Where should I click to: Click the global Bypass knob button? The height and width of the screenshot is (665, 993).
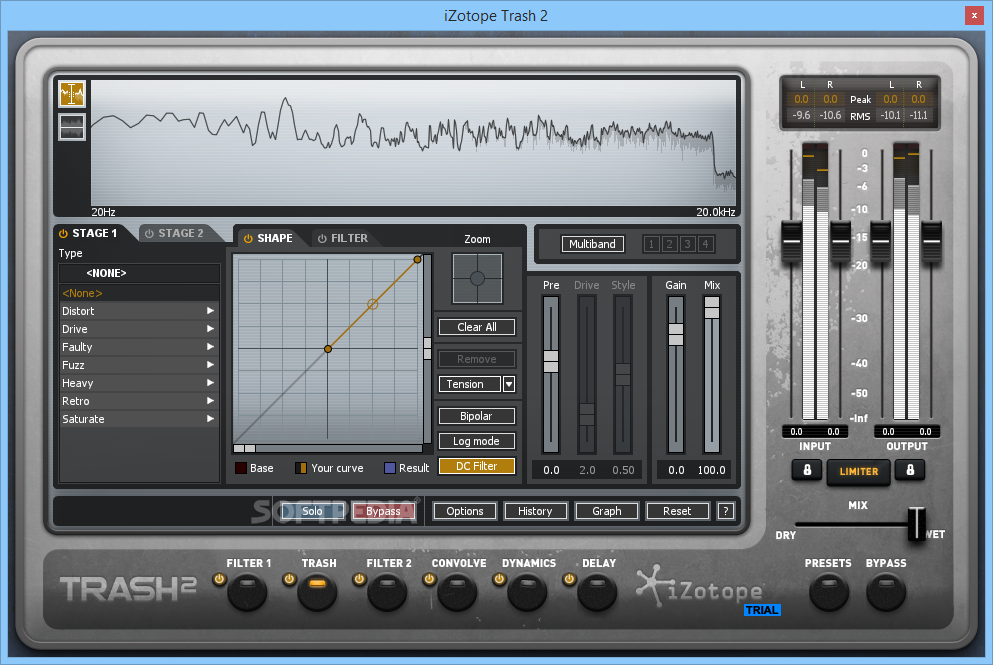pos(886,593)
